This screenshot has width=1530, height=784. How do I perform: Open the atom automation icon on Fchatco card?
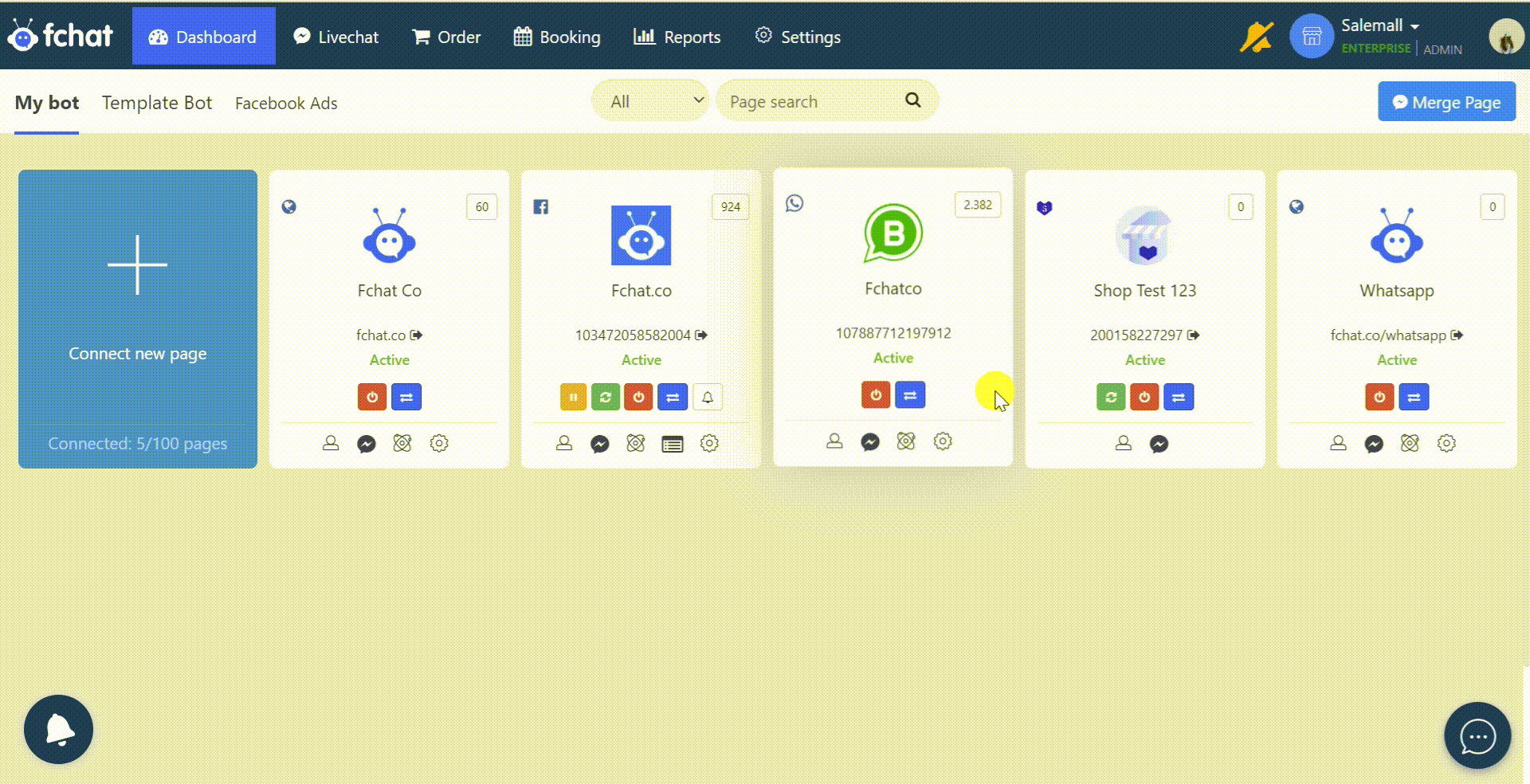(906, 441)
